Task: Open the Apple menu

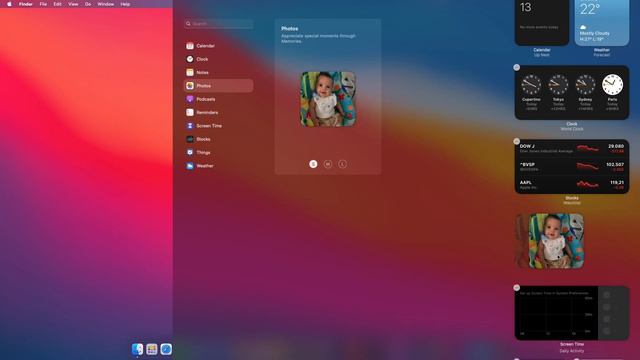Action: click(x=9, y=4)
